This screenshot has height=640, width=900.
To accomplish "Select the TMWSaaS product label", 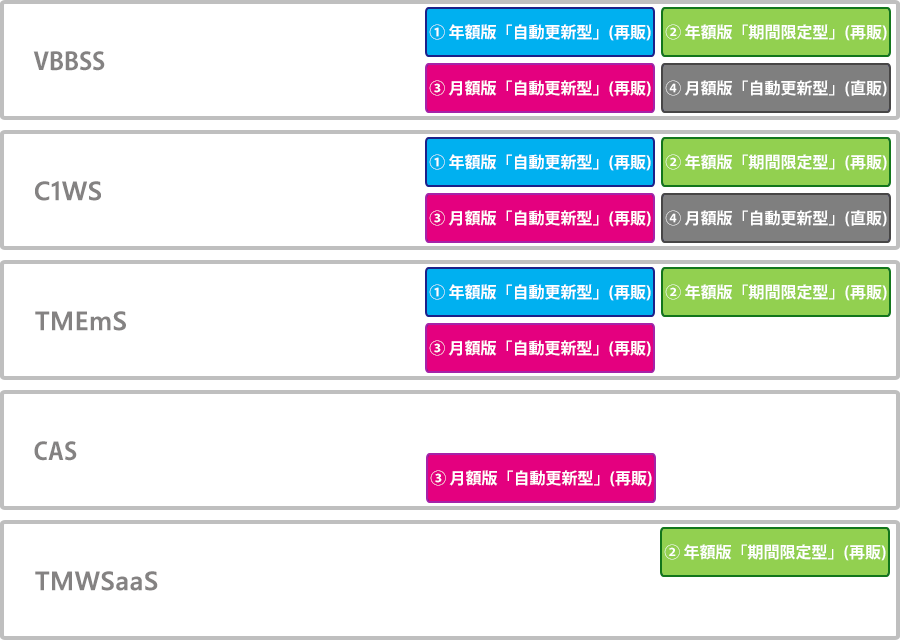I will (96, 581).
